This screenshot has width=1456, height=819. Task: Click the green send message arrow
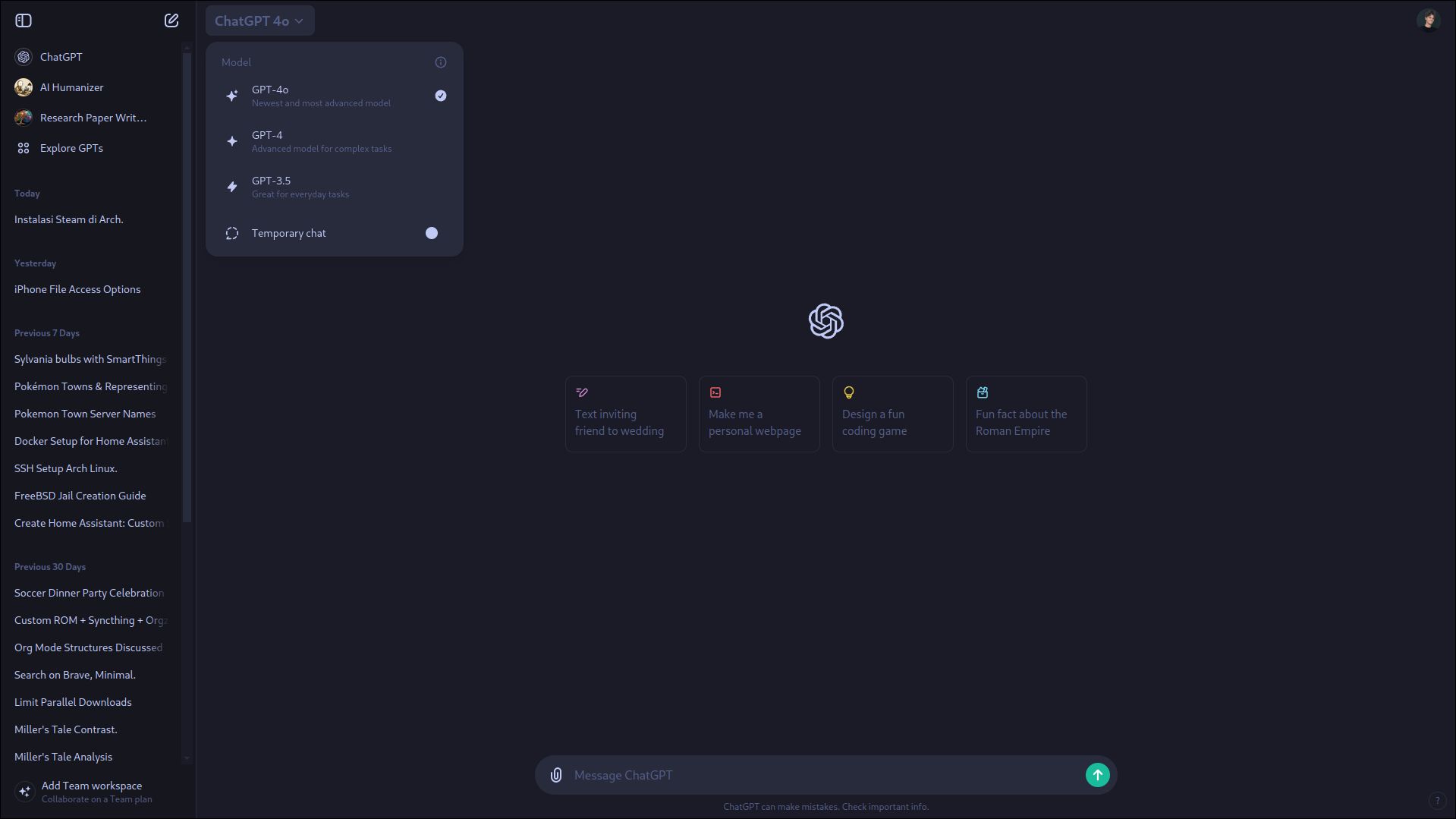(x=1098, y=775)
